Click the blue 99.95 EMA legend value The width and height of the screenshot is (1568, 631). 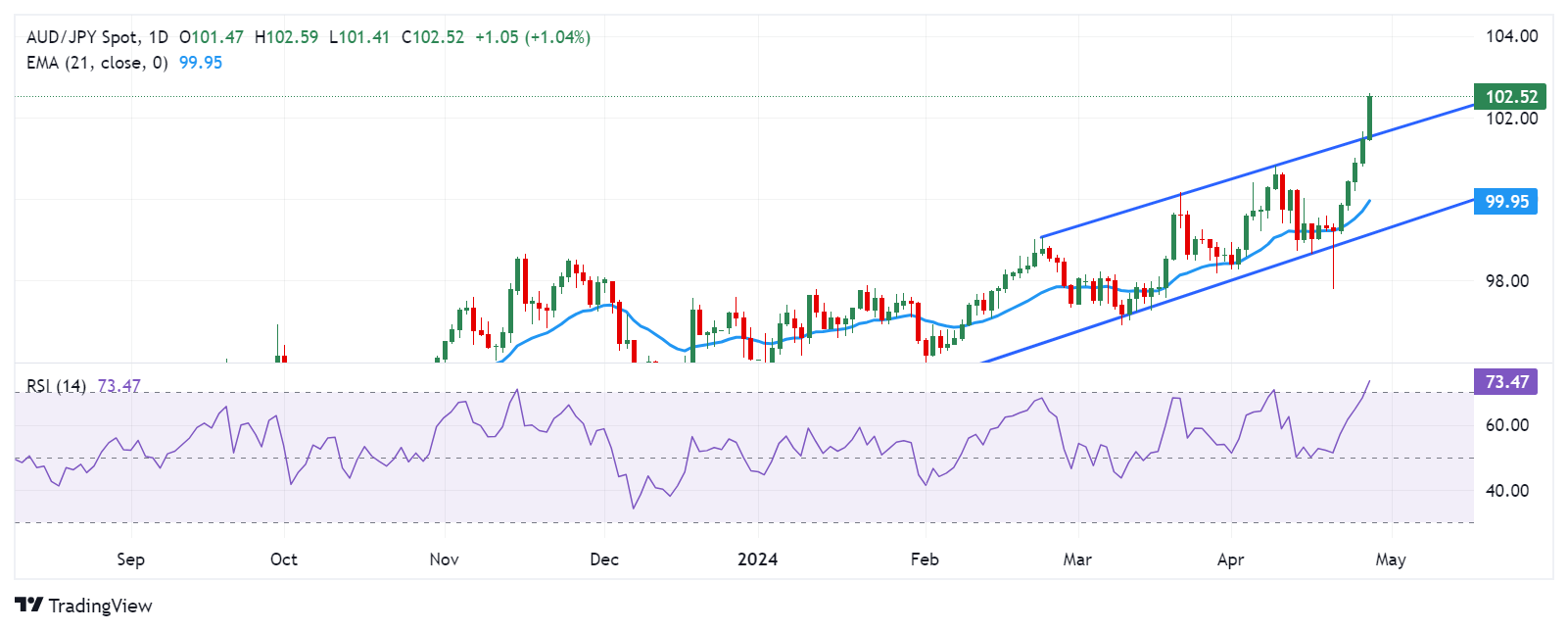(x=201, y=63)
